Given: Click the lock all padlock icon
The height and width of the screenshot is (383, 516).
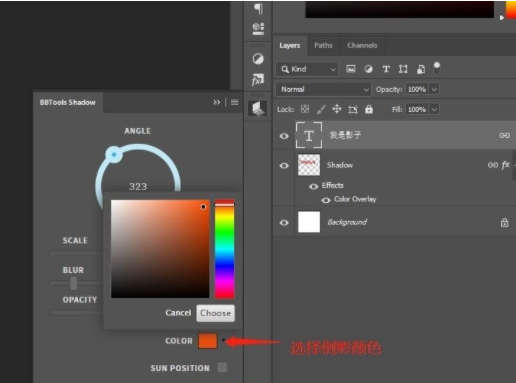Looking at the screenshot, I should [369, 109].
